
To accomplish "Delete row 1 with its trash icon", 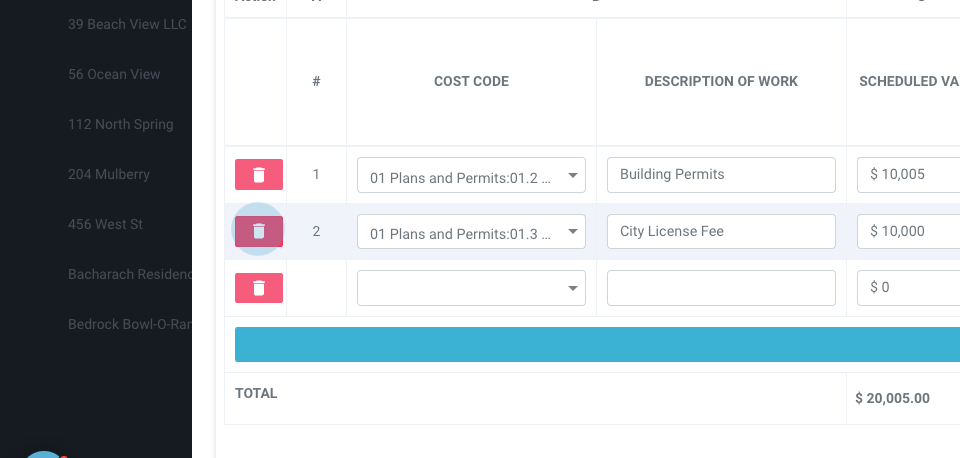I will point(259,174).
